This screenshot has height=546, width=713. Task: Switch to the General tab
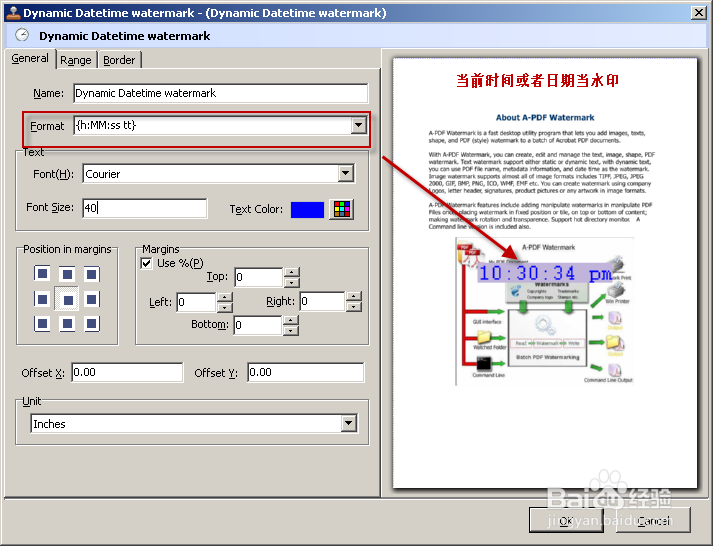point(30,59)
